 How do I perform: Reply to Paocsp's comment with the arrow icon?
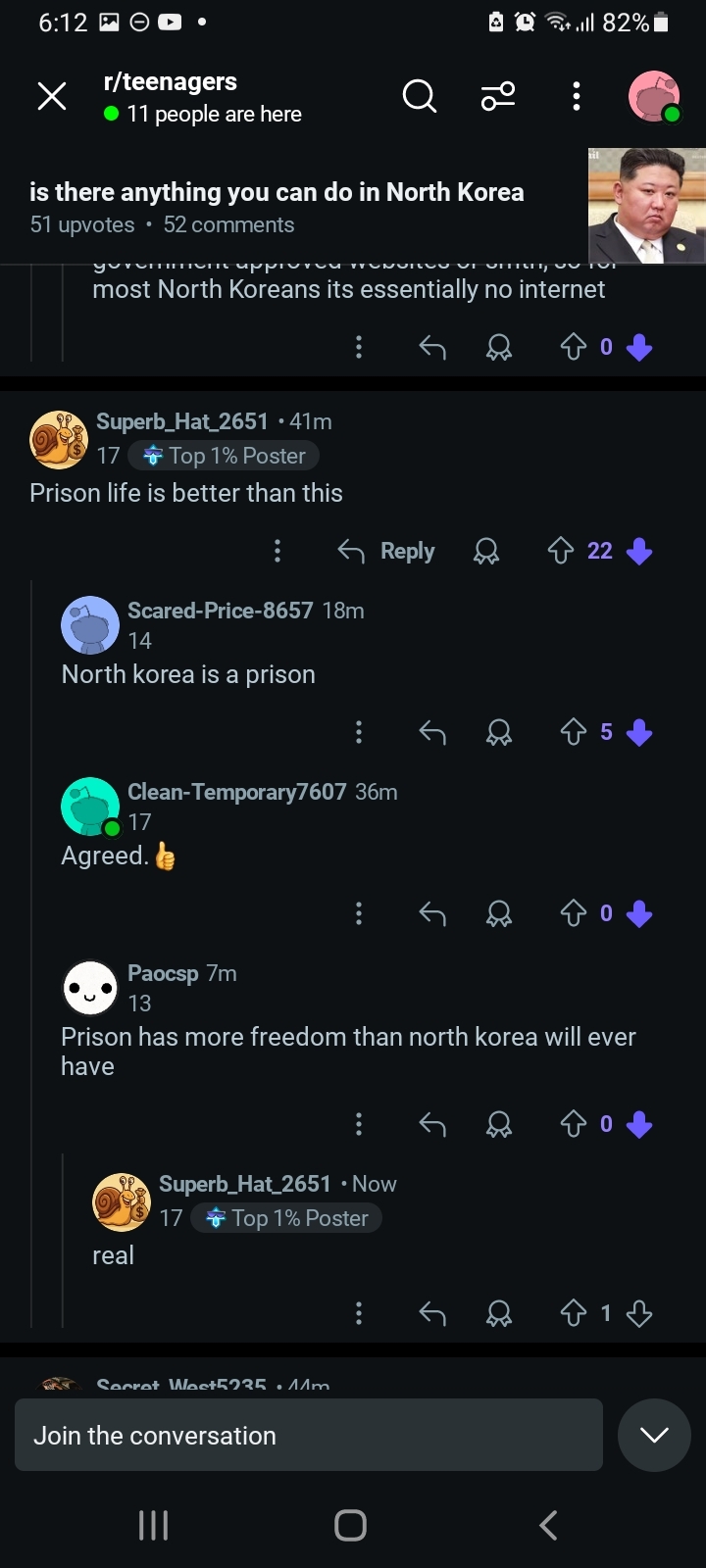pyautogui.click(x=432, y=1124)
